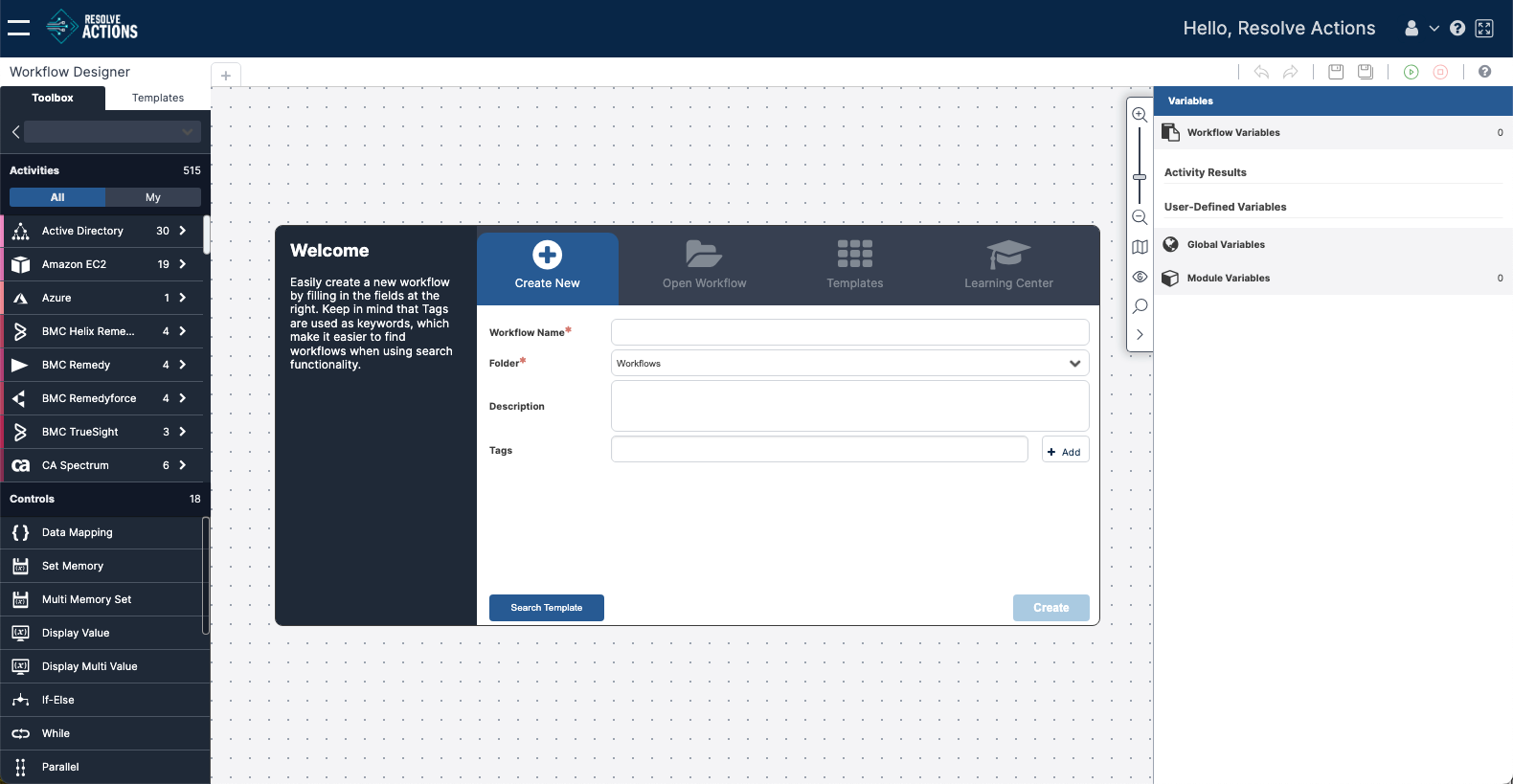This screenshot has height=784, width=1513.
Task: Click the Resolve Actions logo
Action: pos(92,27)
